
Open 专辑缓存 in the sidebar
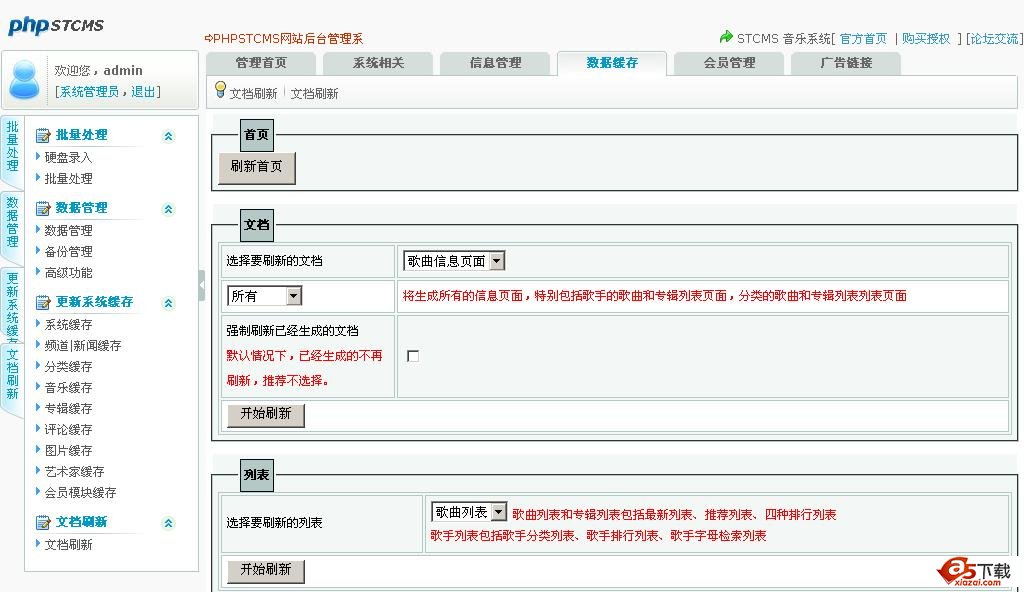[68, 408]
